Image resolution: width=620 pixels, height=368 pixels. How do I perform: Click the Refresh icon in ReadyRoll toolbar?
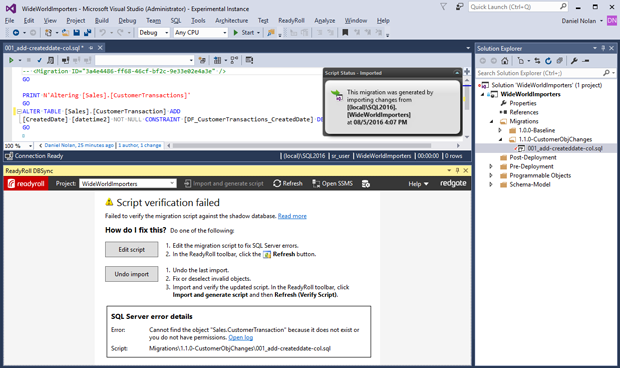click(x=277, y=183)
